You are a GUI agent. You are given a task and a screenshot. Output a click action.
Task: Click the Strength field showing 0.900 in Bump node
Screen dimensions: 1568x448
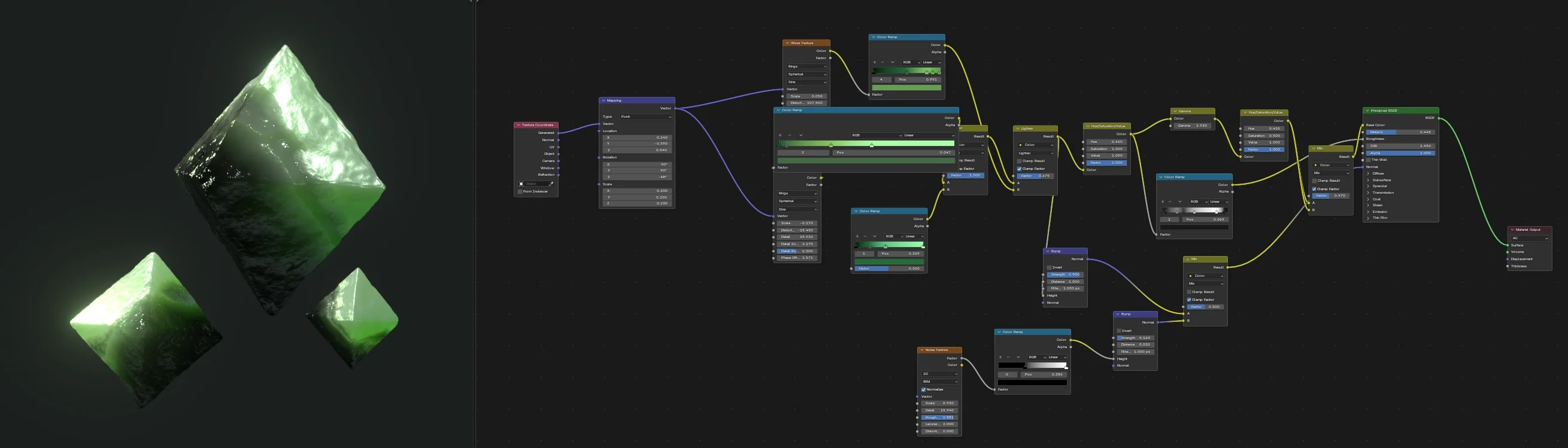(x=1064, y=275)
